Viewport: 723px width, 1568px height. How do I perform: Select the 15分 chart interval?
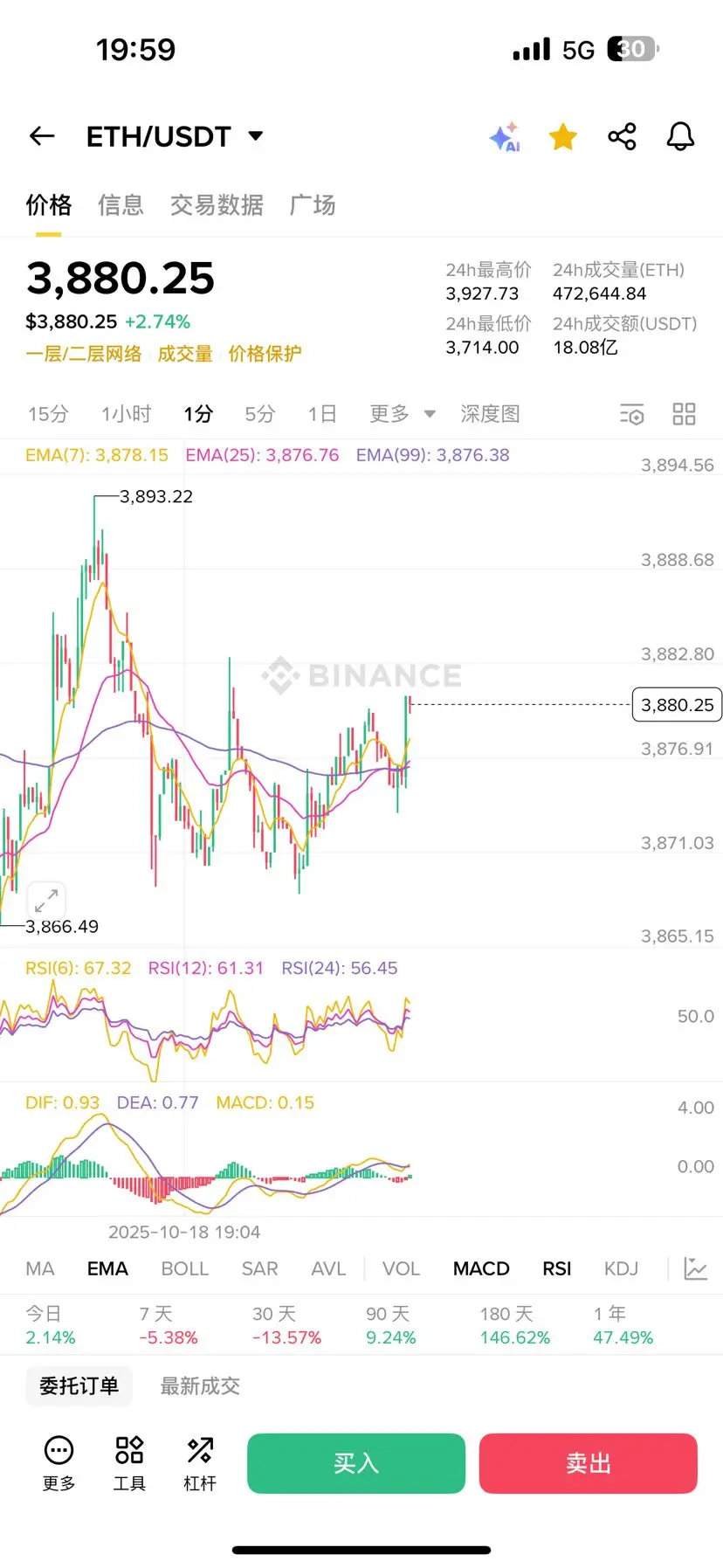point(48,414)
